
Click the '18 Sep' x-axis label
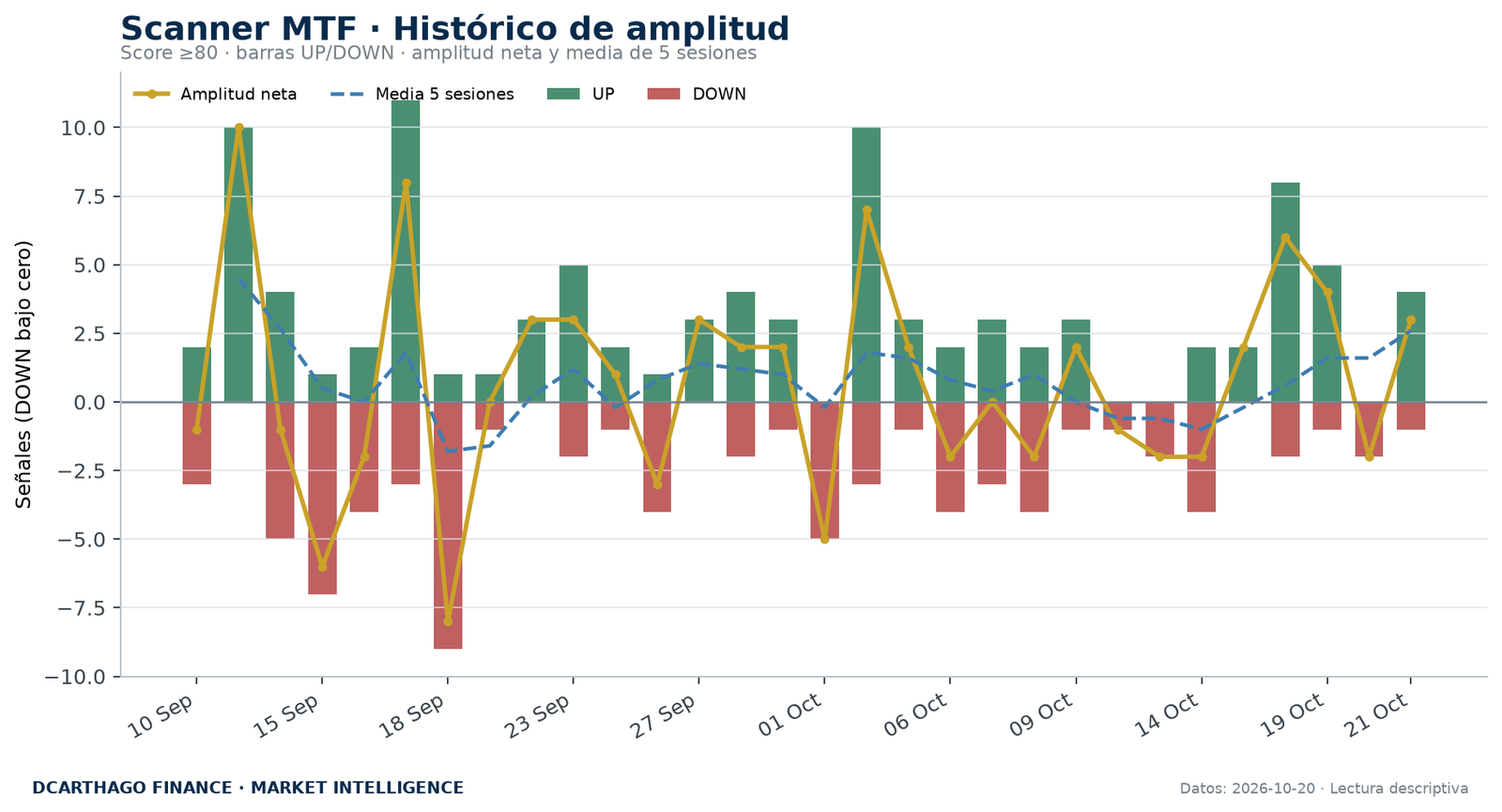(412, 715)
